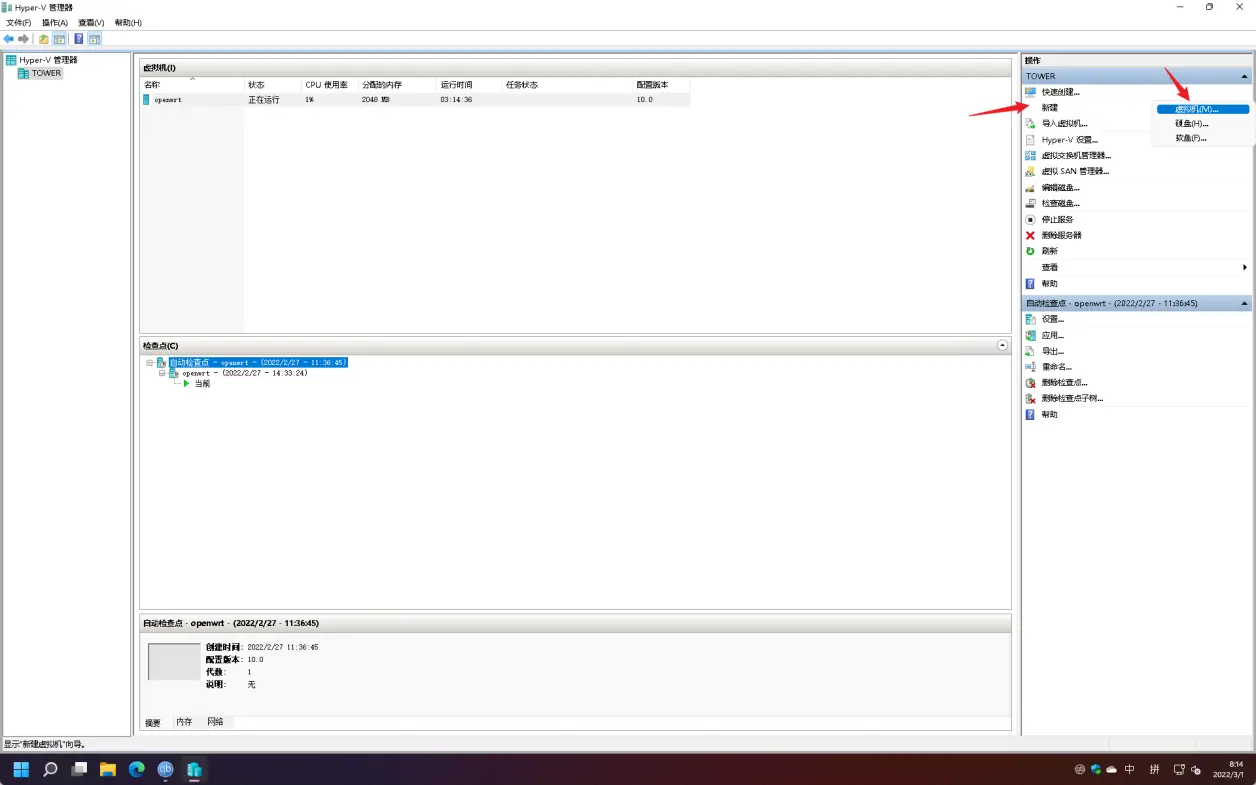Sort by 分配的内存 column header
This screenshot has height=785, width=1256.
(397, 85)
